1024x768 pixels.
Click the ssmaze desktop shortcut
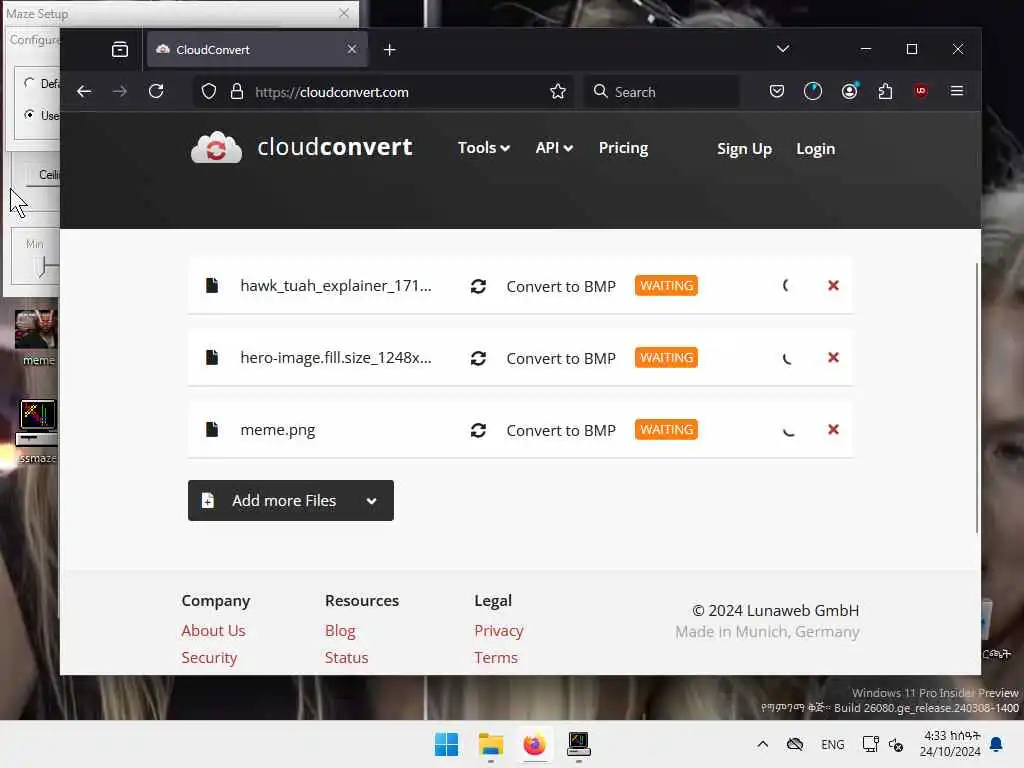[37, 431]
